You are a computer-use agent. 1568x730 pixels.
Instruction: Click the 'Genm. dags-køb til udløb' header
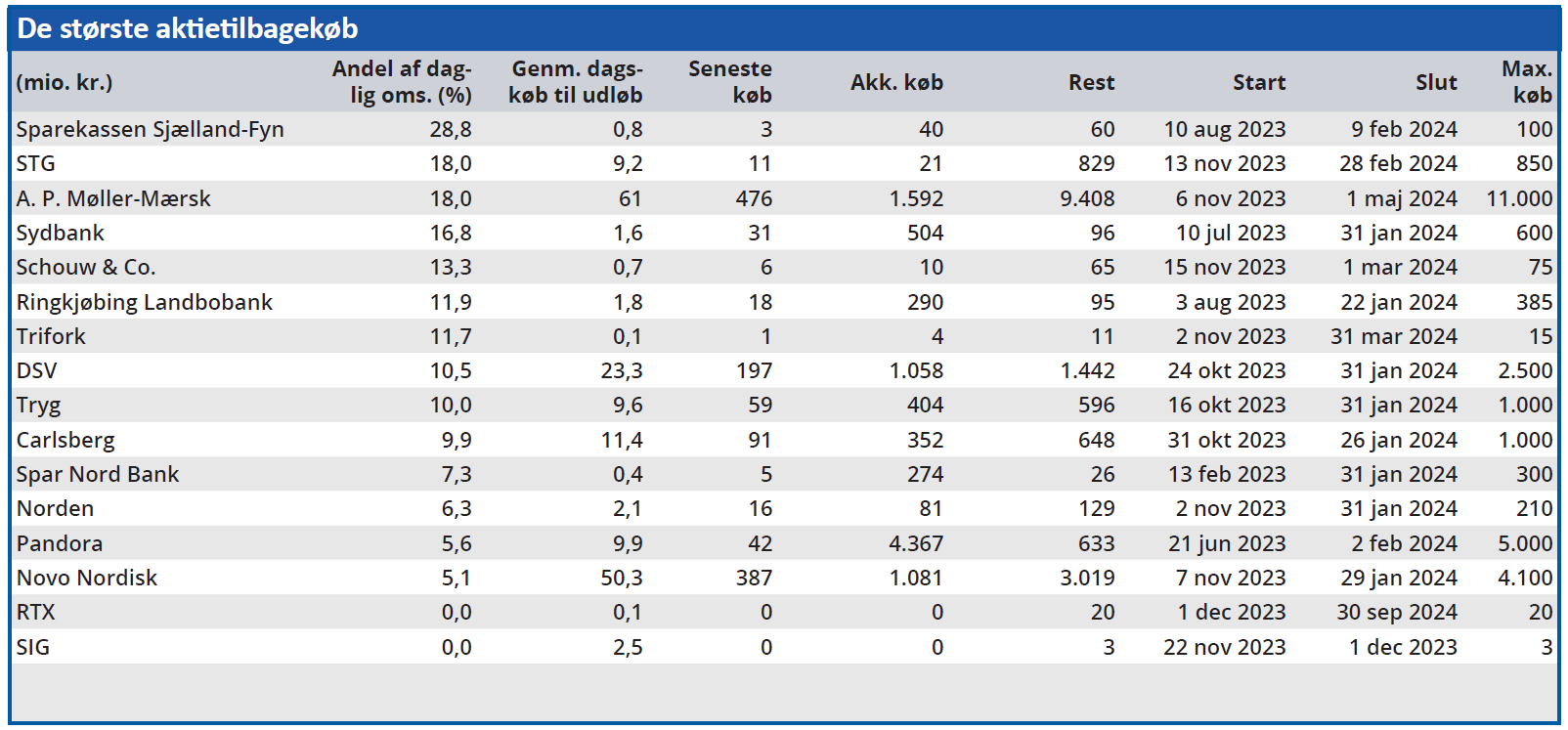point(576,82)
